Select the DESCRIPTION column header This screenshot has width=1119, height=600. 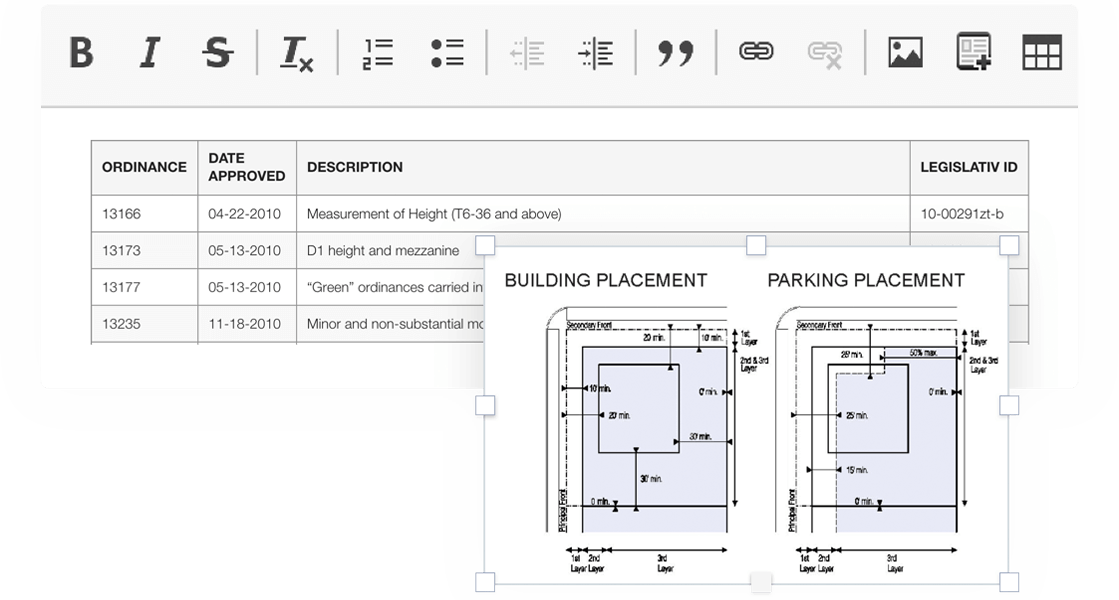tap(603, 168)
